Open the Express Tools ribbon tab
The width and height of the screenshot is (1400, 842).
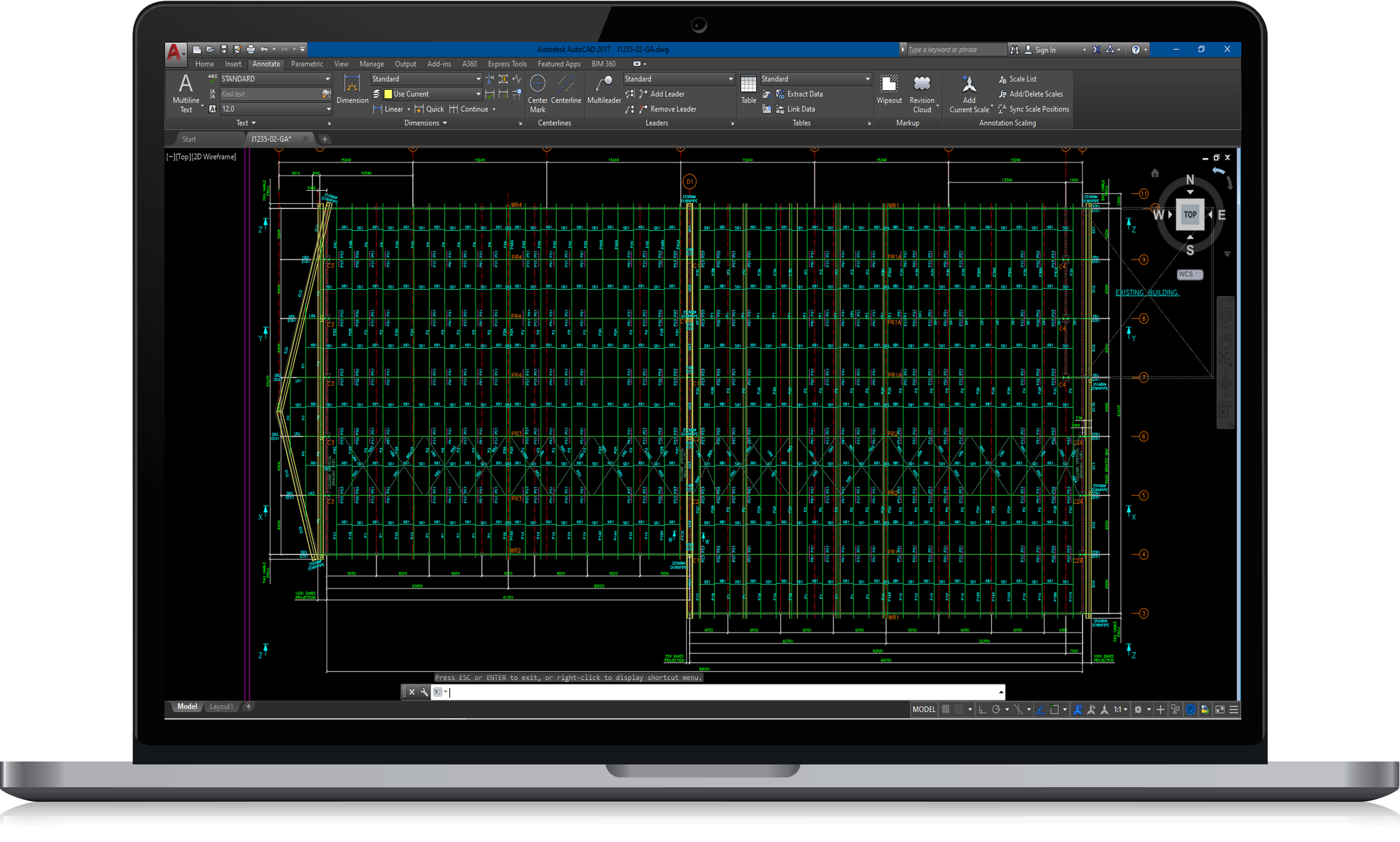(x=507, y=64)
